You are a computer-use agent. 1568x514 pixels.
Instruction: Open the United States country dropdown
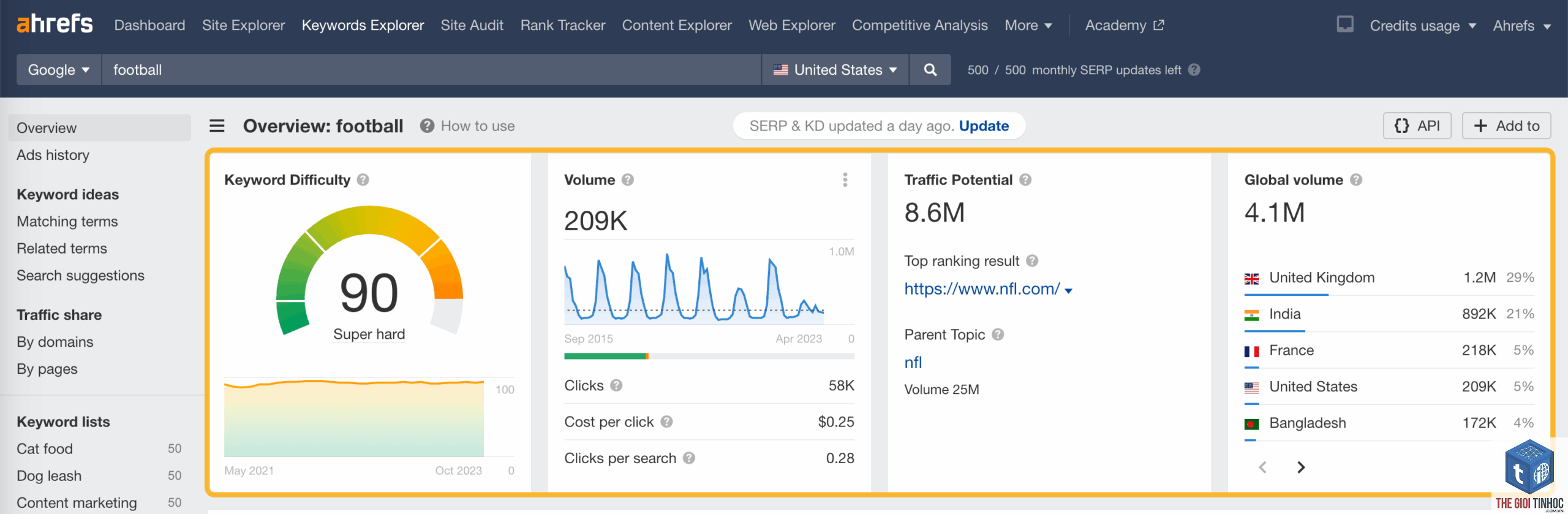click(835, 70)
